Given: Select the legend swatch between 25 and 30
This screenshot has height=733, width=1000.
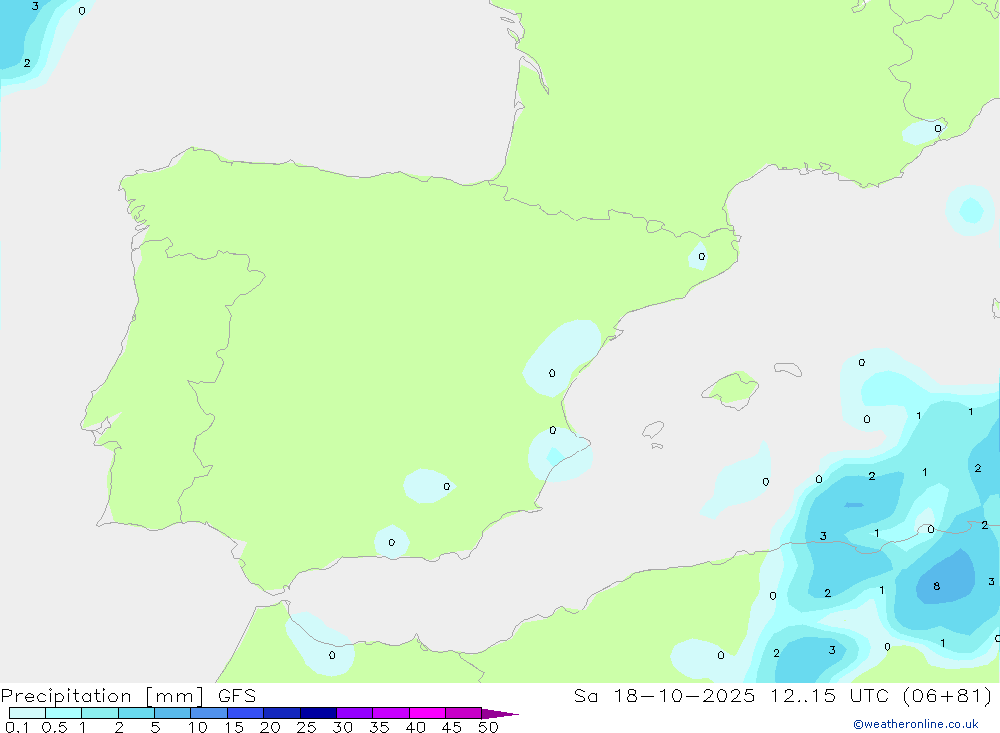Looking at the screenshot, I should [318, 713].
